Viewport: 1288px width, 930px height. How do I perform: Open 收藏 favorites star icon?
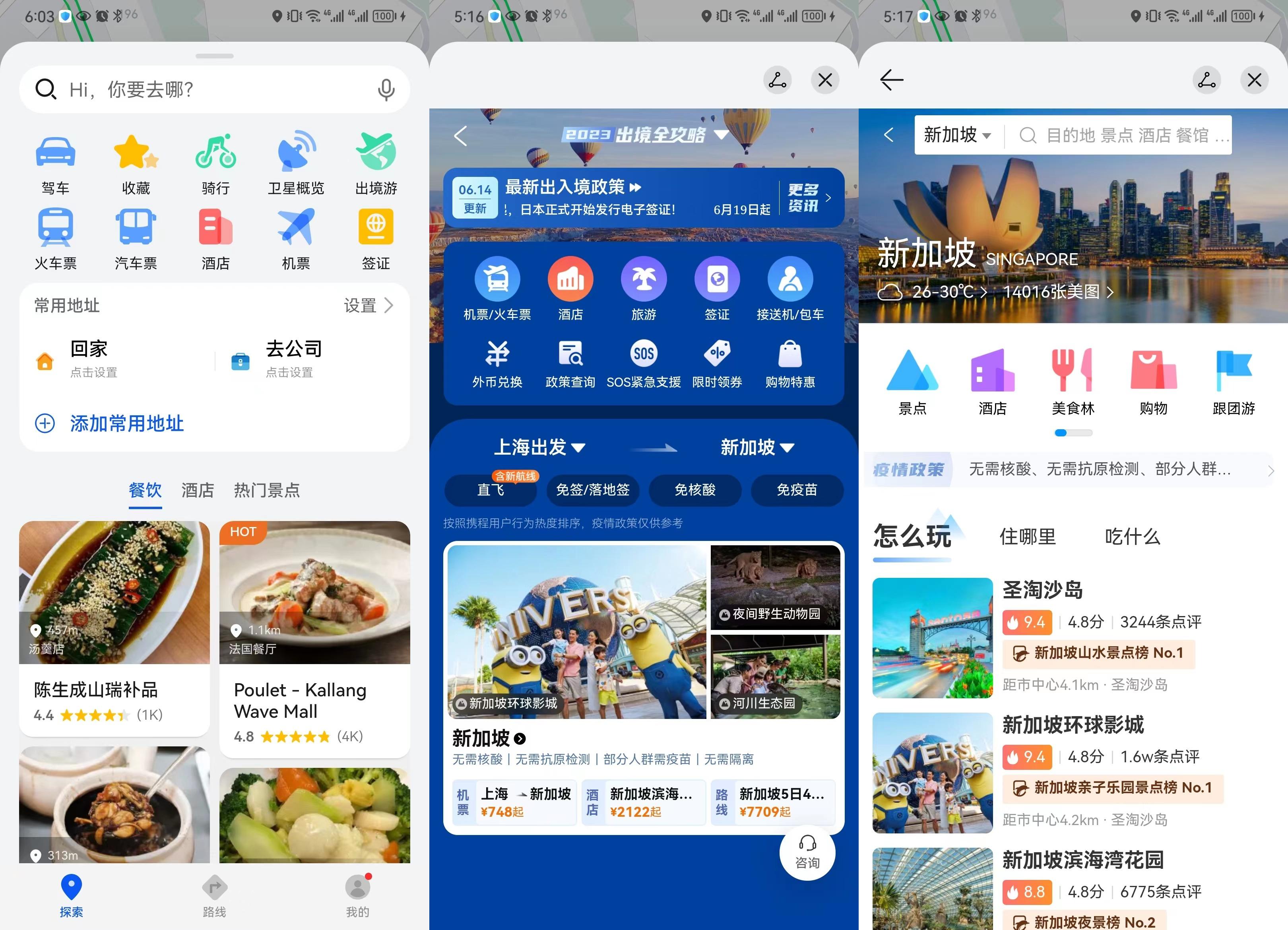(x=136, y=152)
